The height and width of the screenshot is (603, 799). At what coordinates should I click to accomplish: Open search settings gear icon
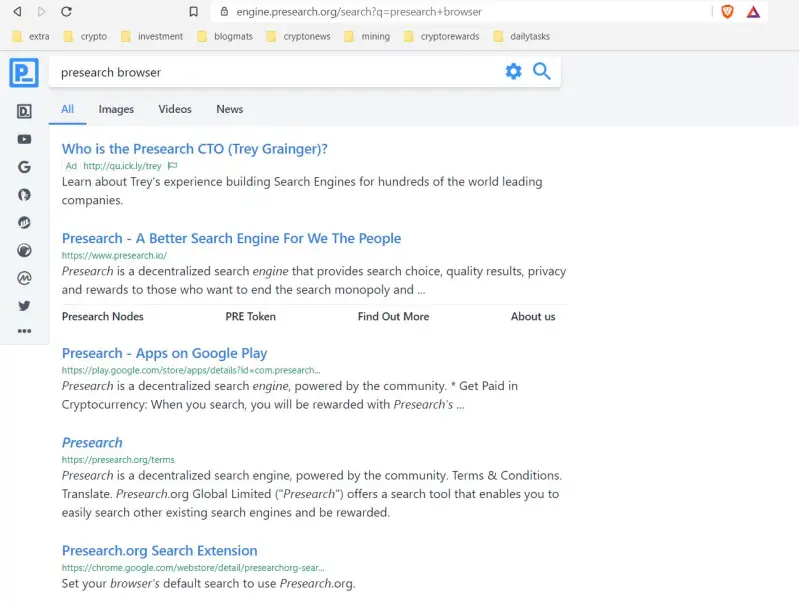[x=513, y=71]
